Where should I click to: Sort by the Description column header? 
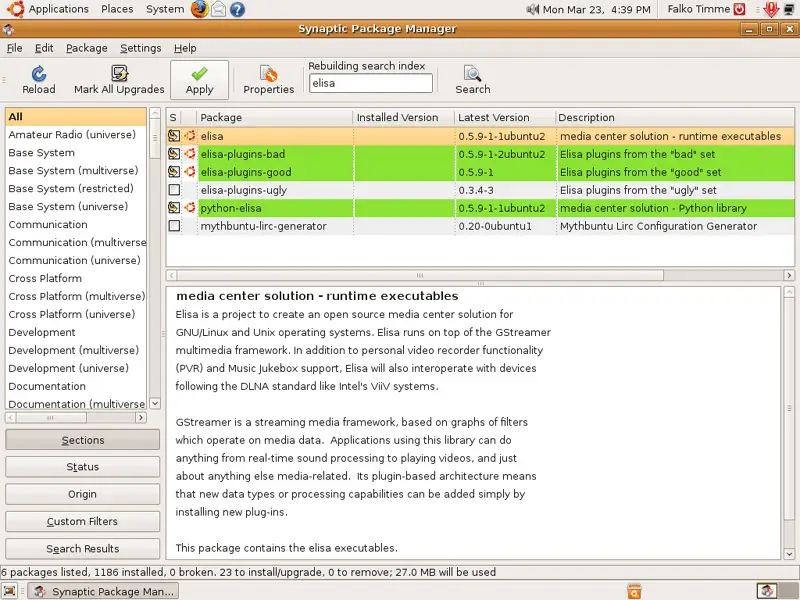[674, 117]
